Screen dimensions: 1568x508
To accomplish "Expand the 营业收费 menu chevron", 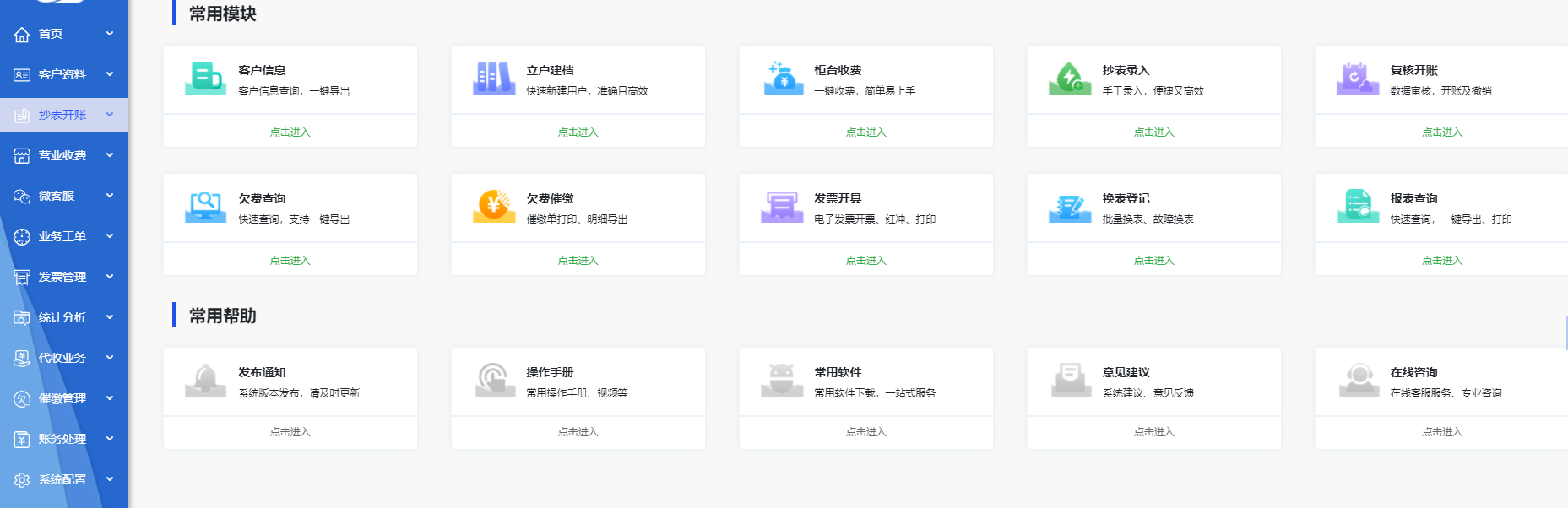I will [x=110, y=155].
